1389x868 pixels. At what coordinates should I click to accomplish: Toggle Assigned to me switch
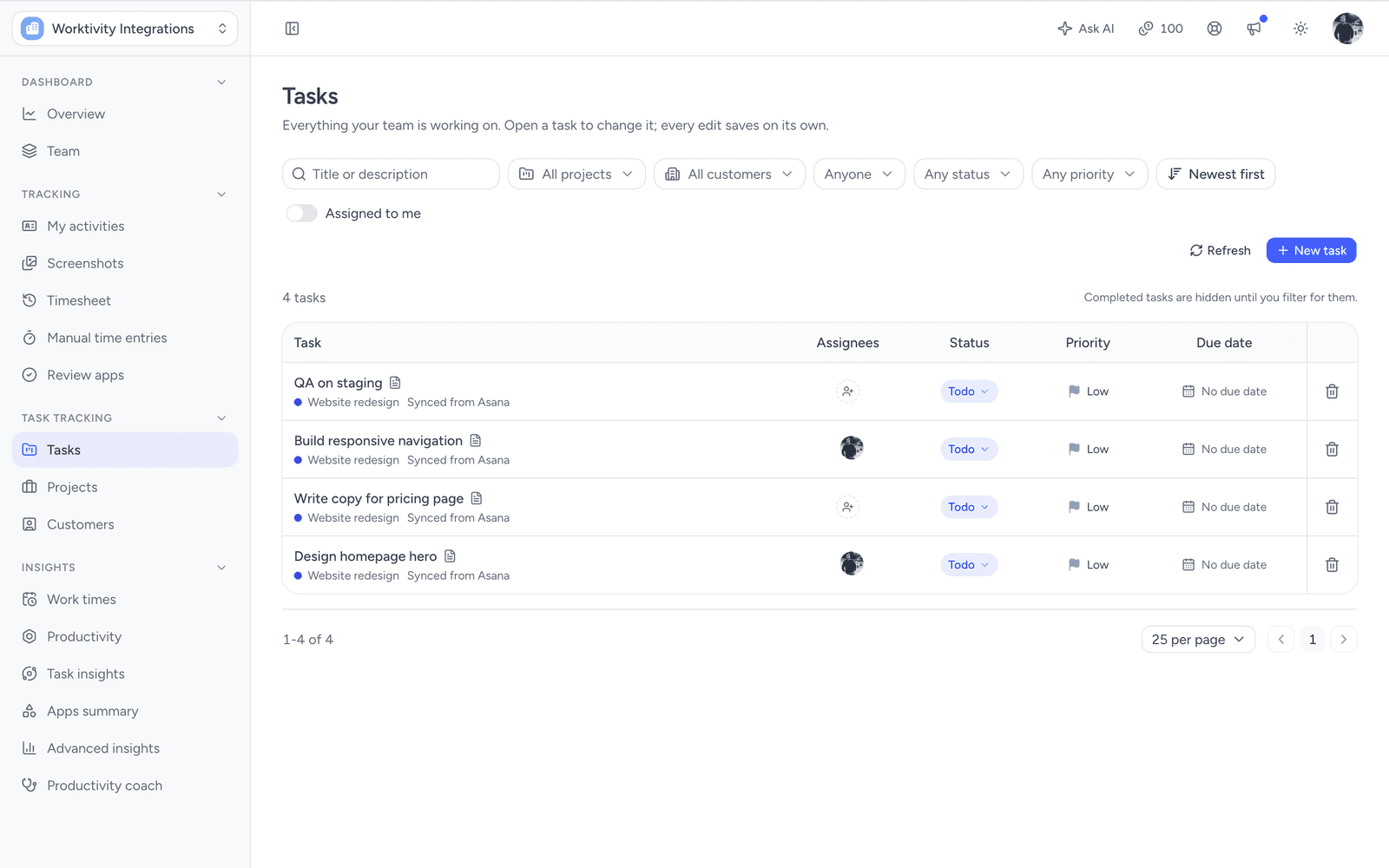click(x=302, y=214)
